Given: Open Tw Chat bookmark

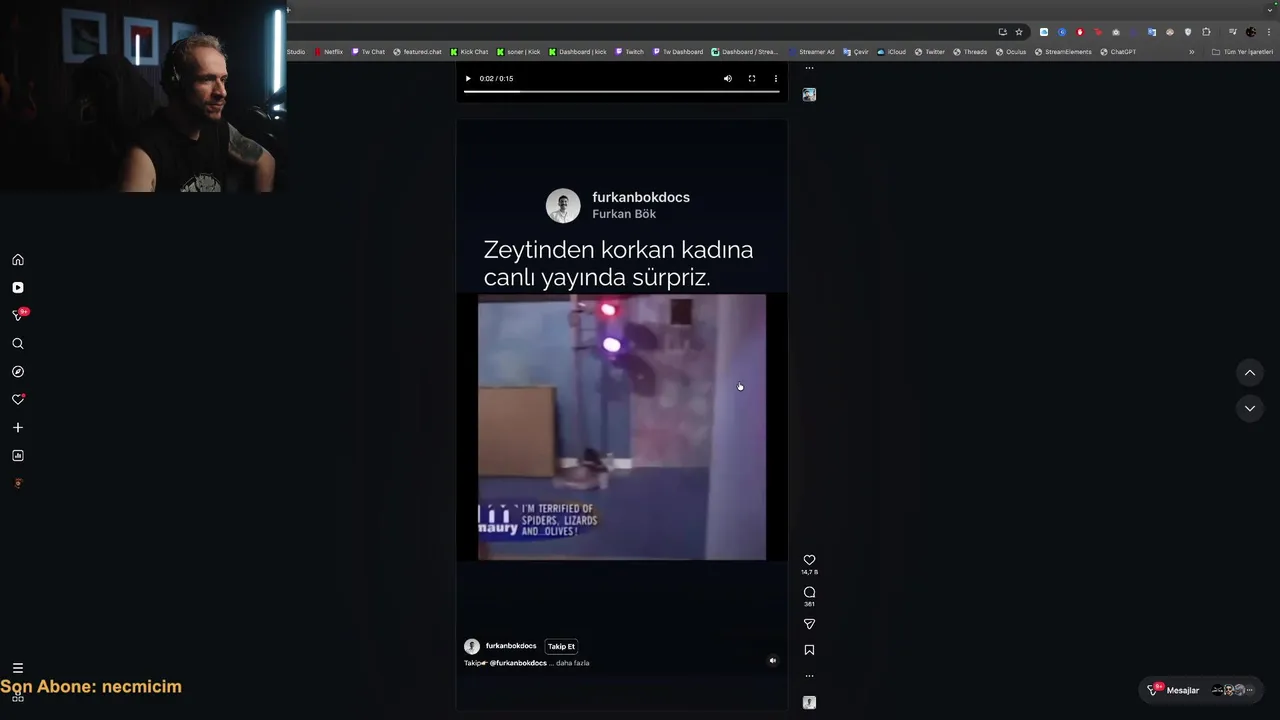Looking at the screenshot, I should [x=368, y=52].
